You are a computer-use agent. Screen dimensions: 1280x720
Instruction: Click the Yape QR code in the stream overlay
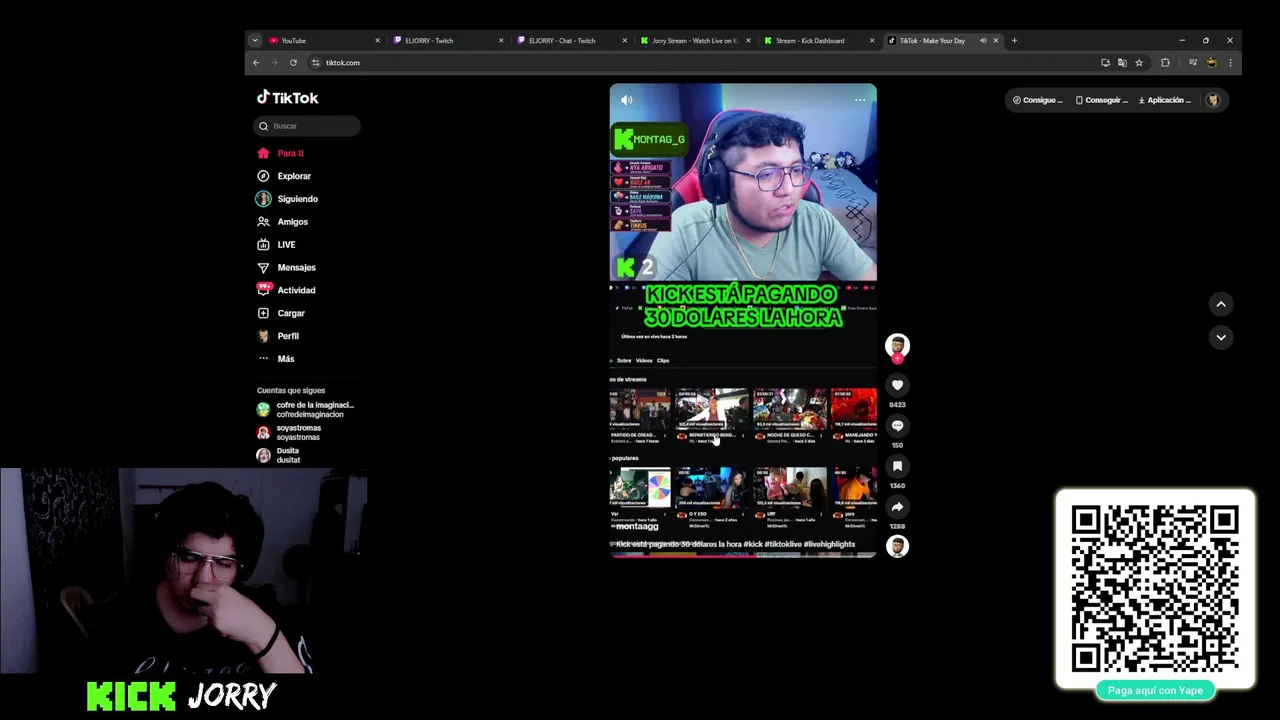pyautogui.click(x=1155, y=589)
